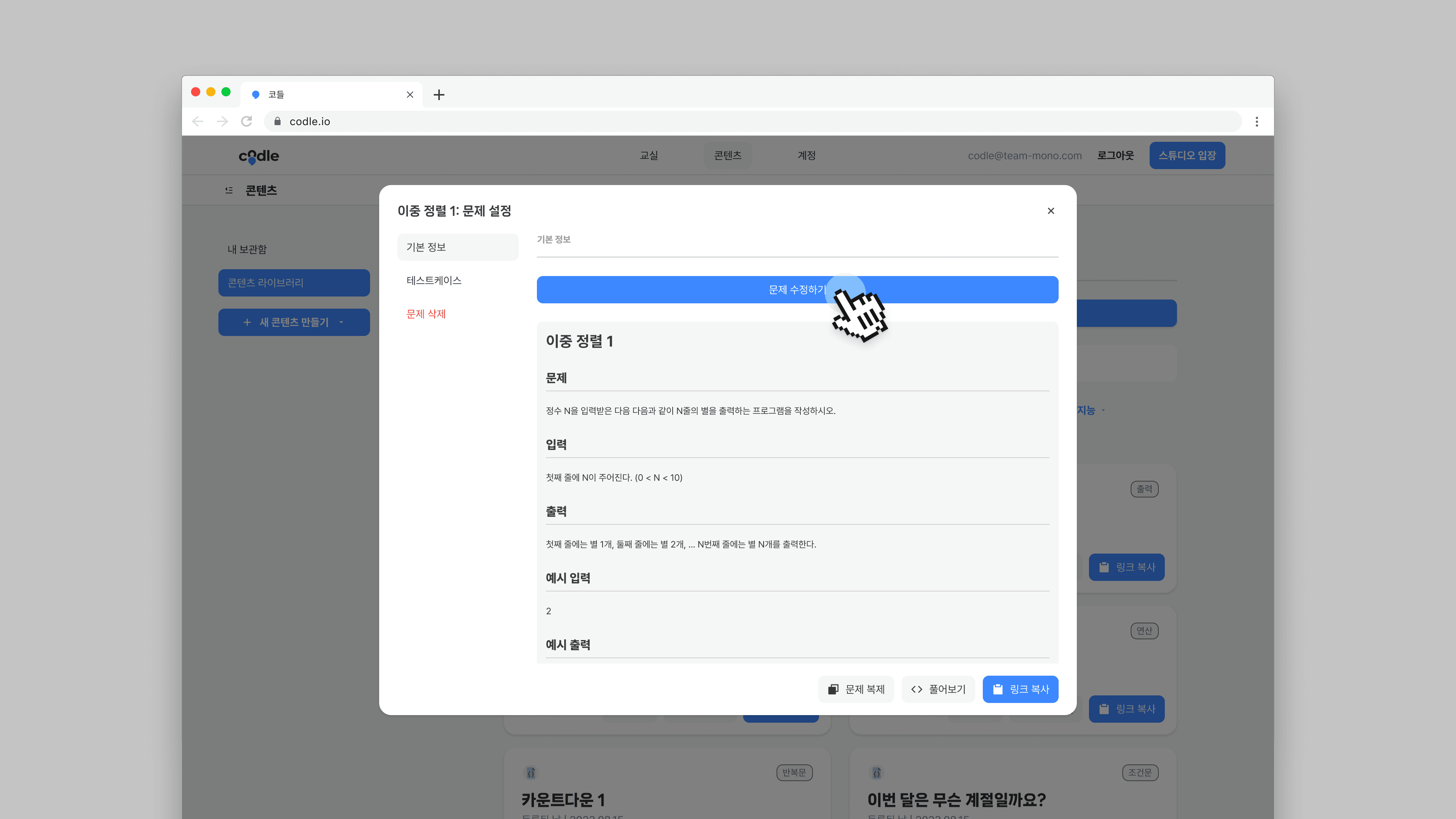The width and height of the screenshot is (1456, 819).
Task: Click the 이중 정렬 1 problem heading
Action: 579,341
